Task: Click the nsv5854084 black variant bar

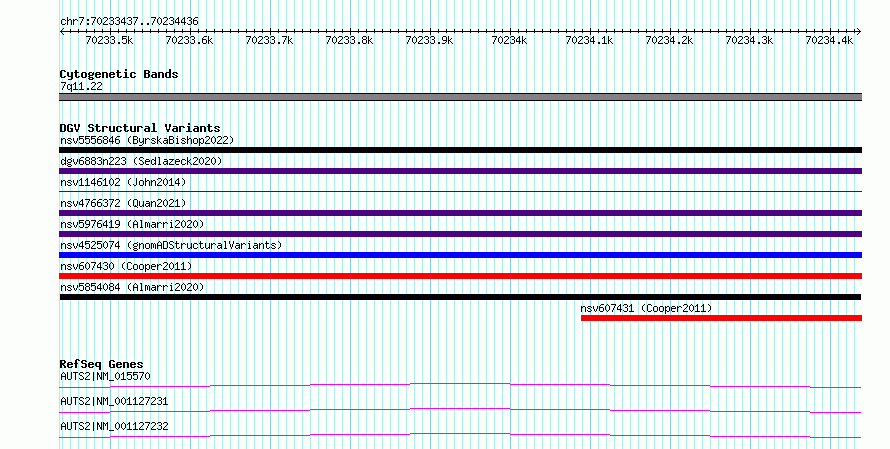Action: coord(460,297)
